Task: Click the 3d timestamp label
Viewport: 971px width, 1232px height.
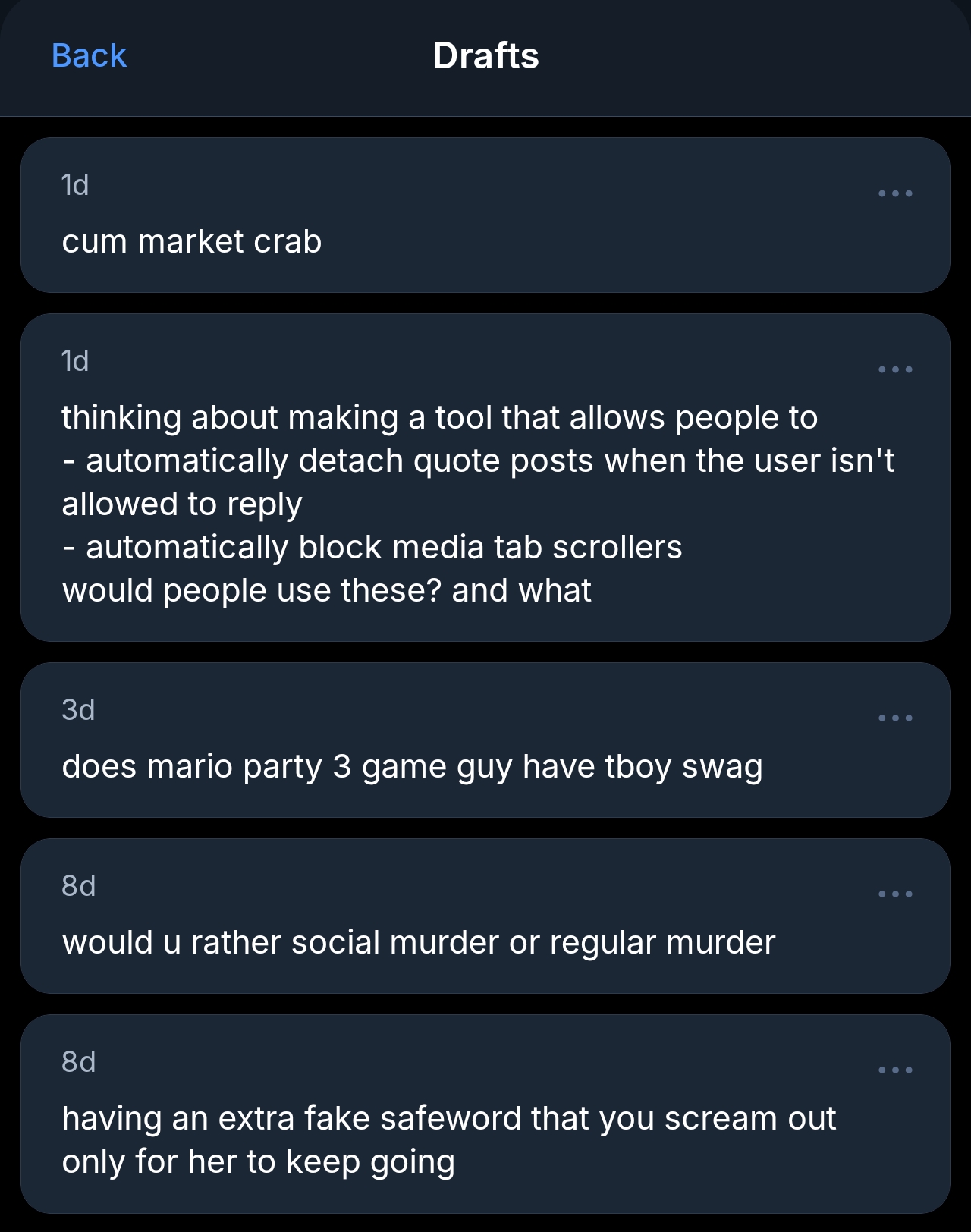Action: 78,710
